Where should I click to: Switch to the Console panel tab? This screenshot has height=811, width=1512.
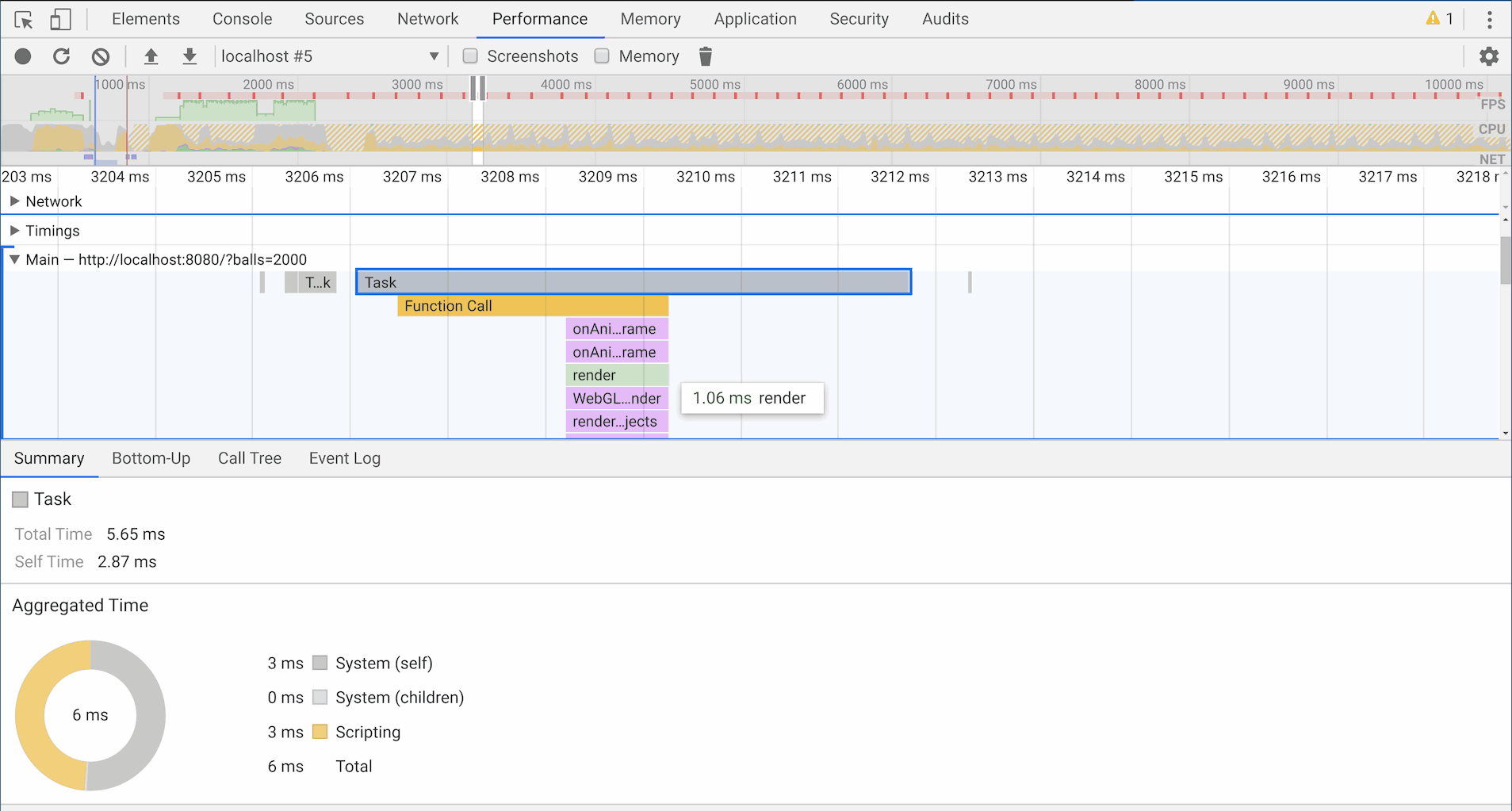243,19
